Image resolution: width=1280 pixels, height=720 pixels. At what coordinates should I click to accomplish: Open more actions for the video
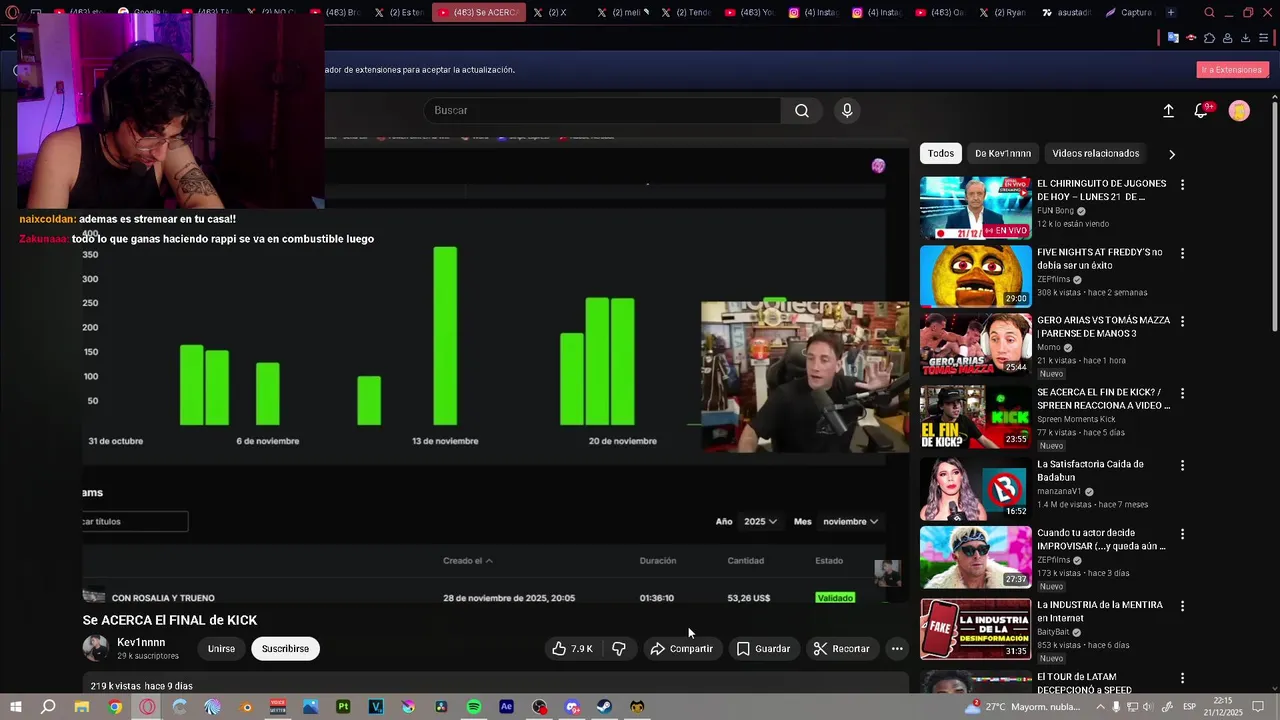(897, 649)
